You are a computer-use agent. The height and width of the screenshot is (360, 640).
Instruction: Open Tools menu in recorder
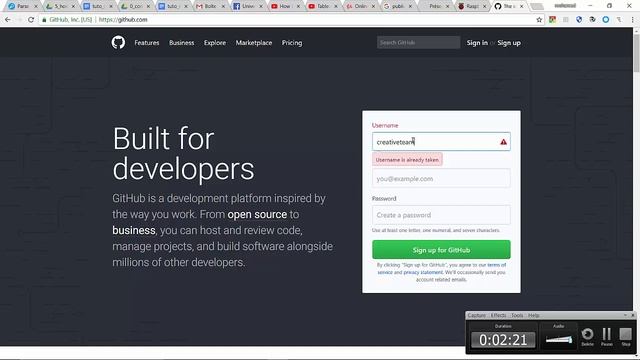(x=517, y=316)
